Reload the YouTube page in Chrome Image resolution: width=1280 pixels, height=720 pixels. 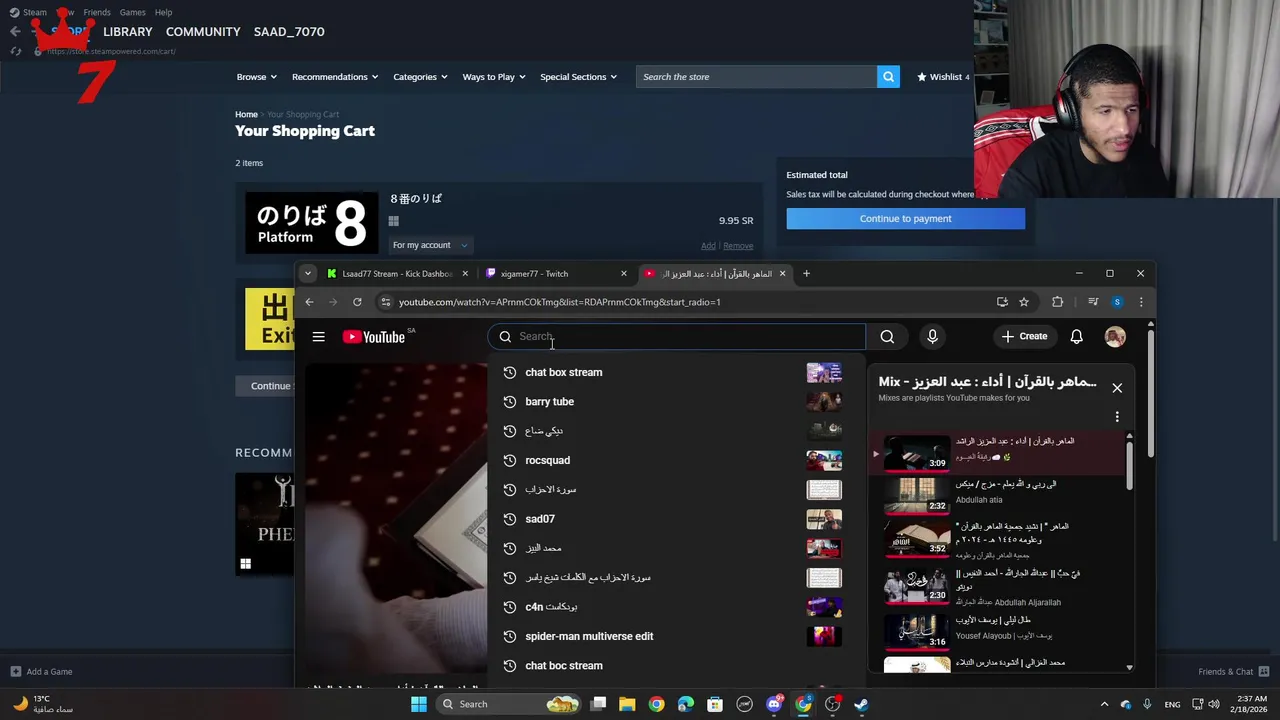point(357,302)
